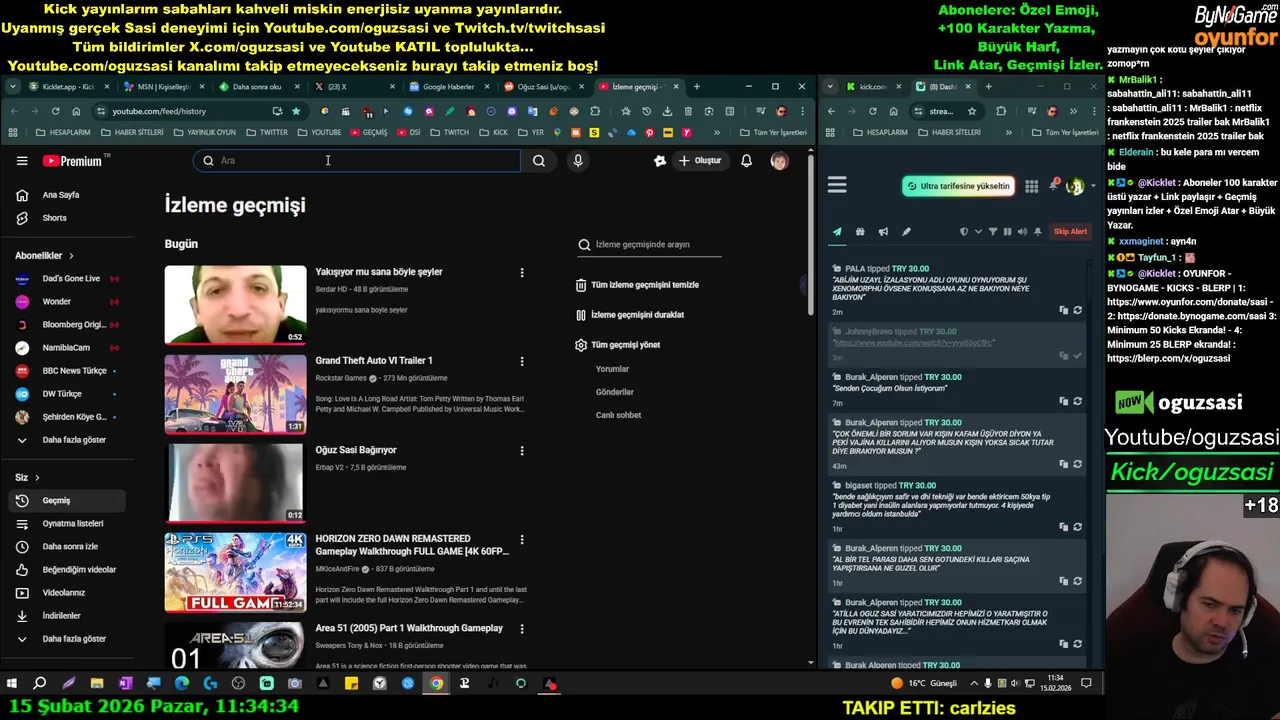Viewport: 1280px width, 720px height.
Task: Open Yorumlar history link
Action: [x=612, y=369]
